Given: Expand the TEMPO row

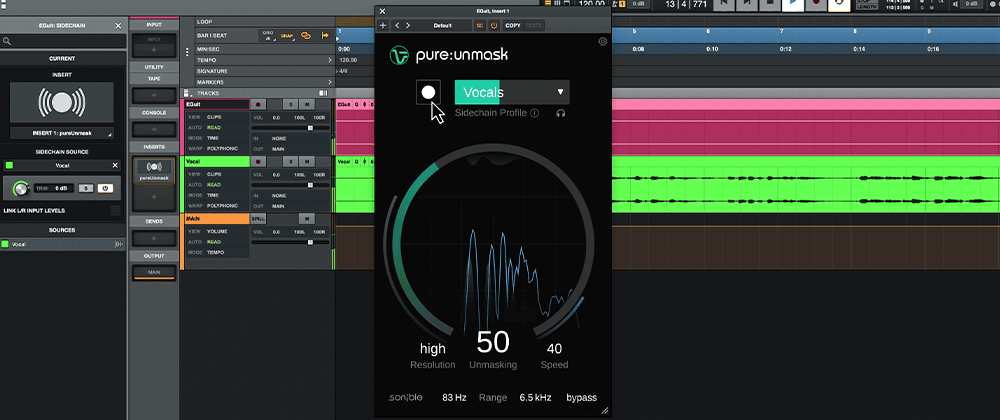Looking at the screenshot, I should click(330, 60).
